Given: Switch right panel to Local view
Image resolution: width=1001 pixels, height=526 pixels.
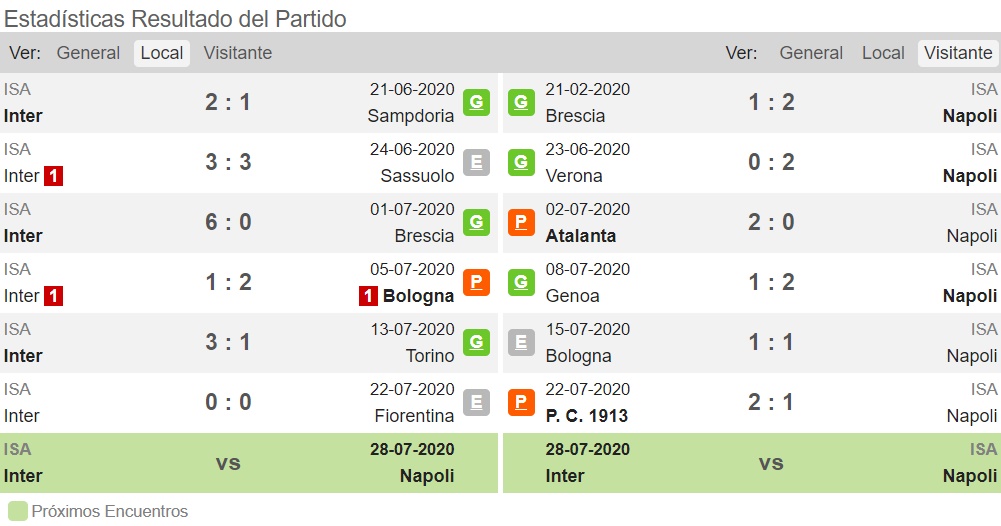Looking at the screenshot, I should click(x=883, y=53).
